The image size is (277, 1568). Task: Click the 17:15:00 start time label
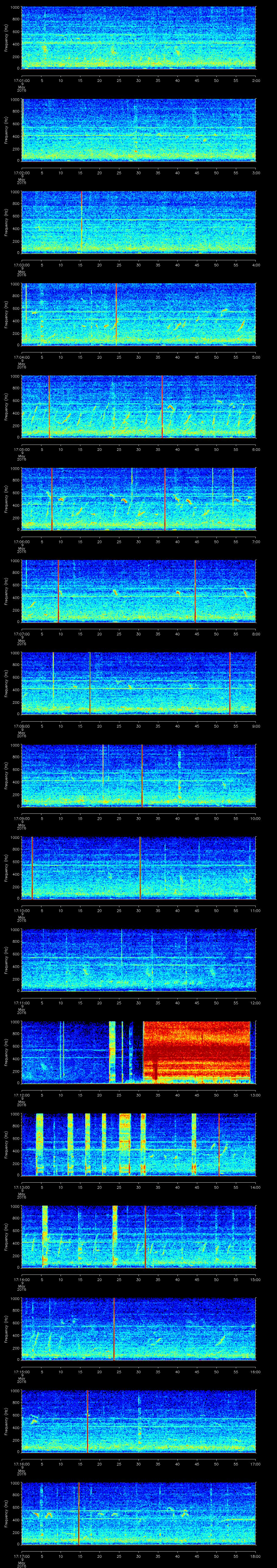[22, 1371]
